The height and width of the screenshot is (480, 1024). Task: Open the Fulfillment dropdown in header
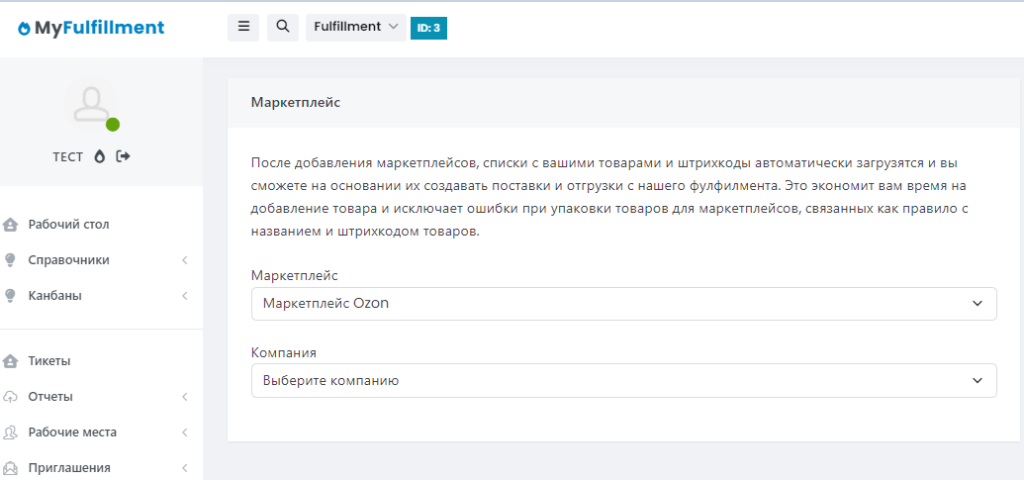(355, 27)
